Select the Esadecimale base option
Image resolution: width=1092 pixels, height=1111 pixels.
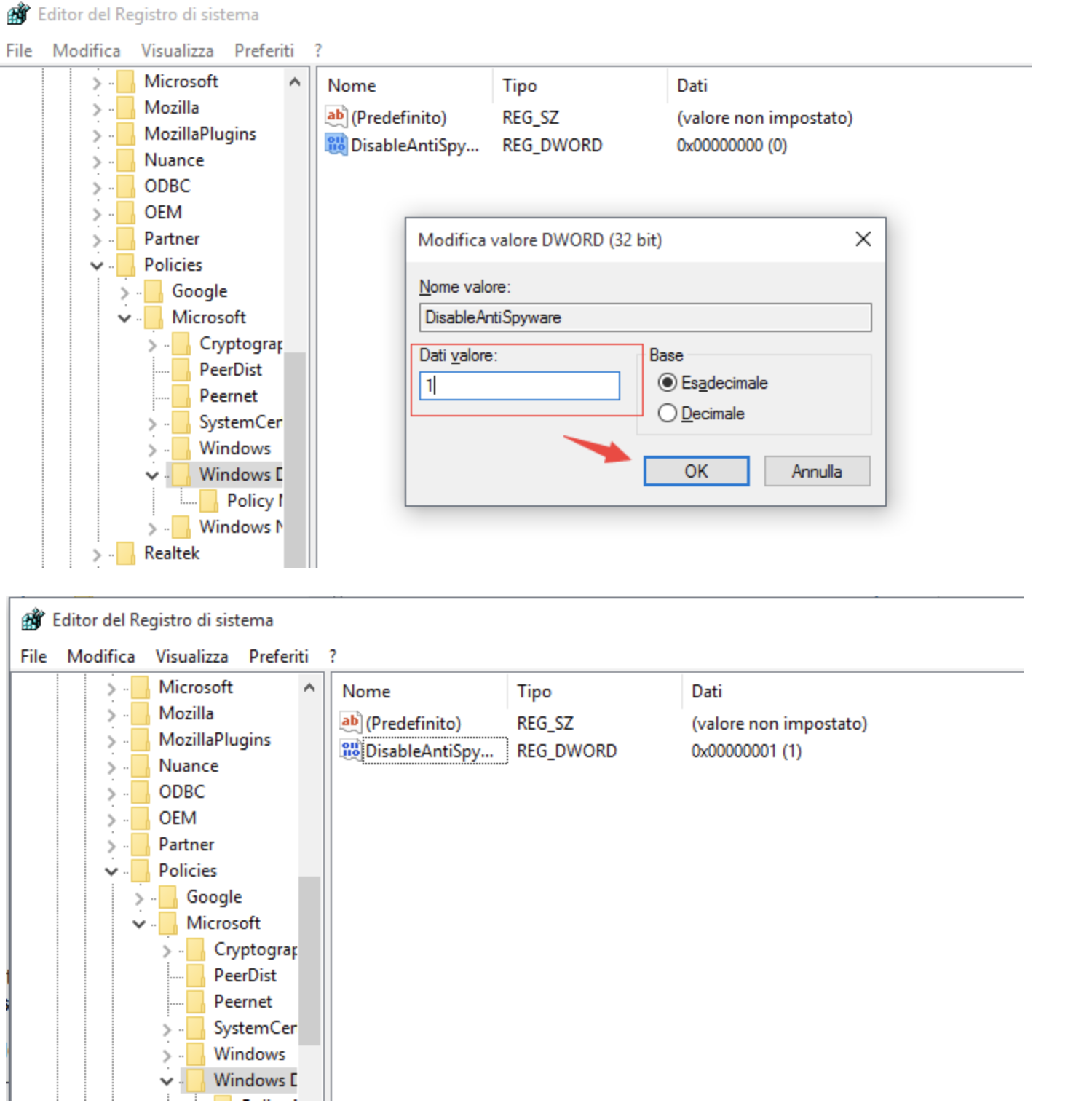tap(668, 383)
